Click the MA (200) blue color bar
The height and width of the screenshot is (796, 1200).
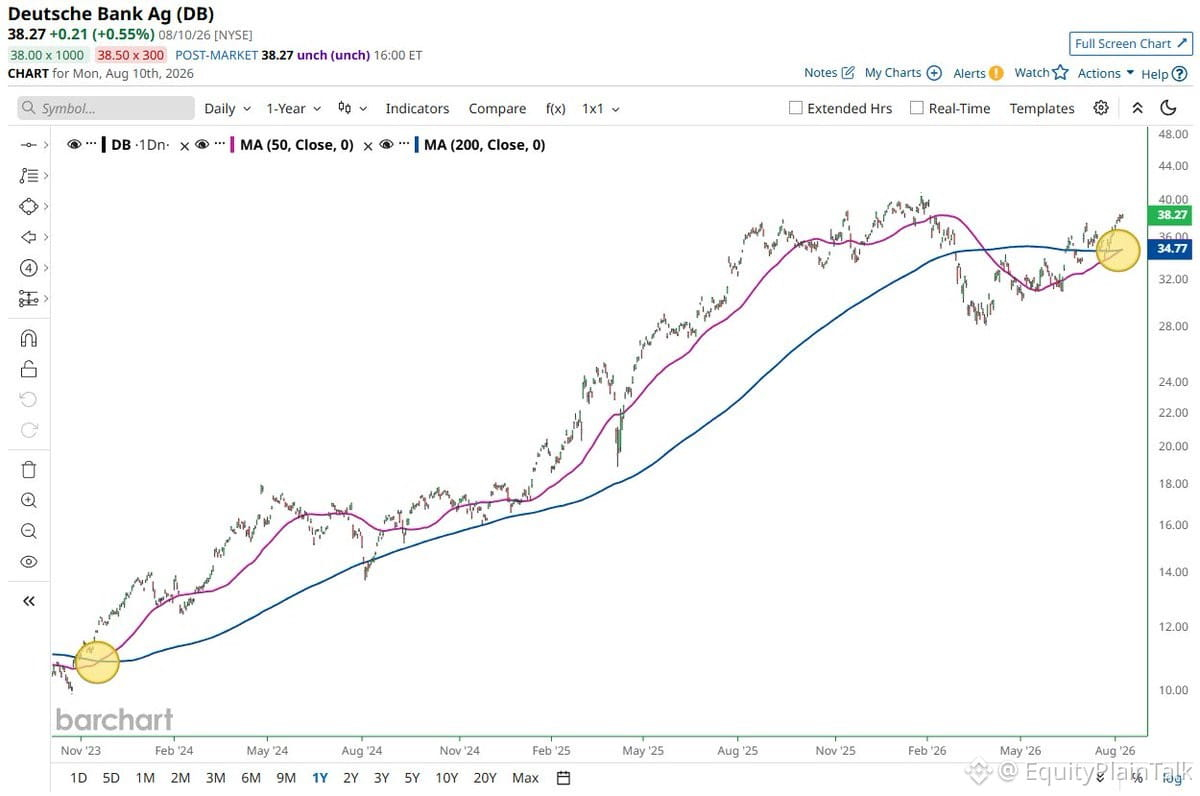point(416,145)
